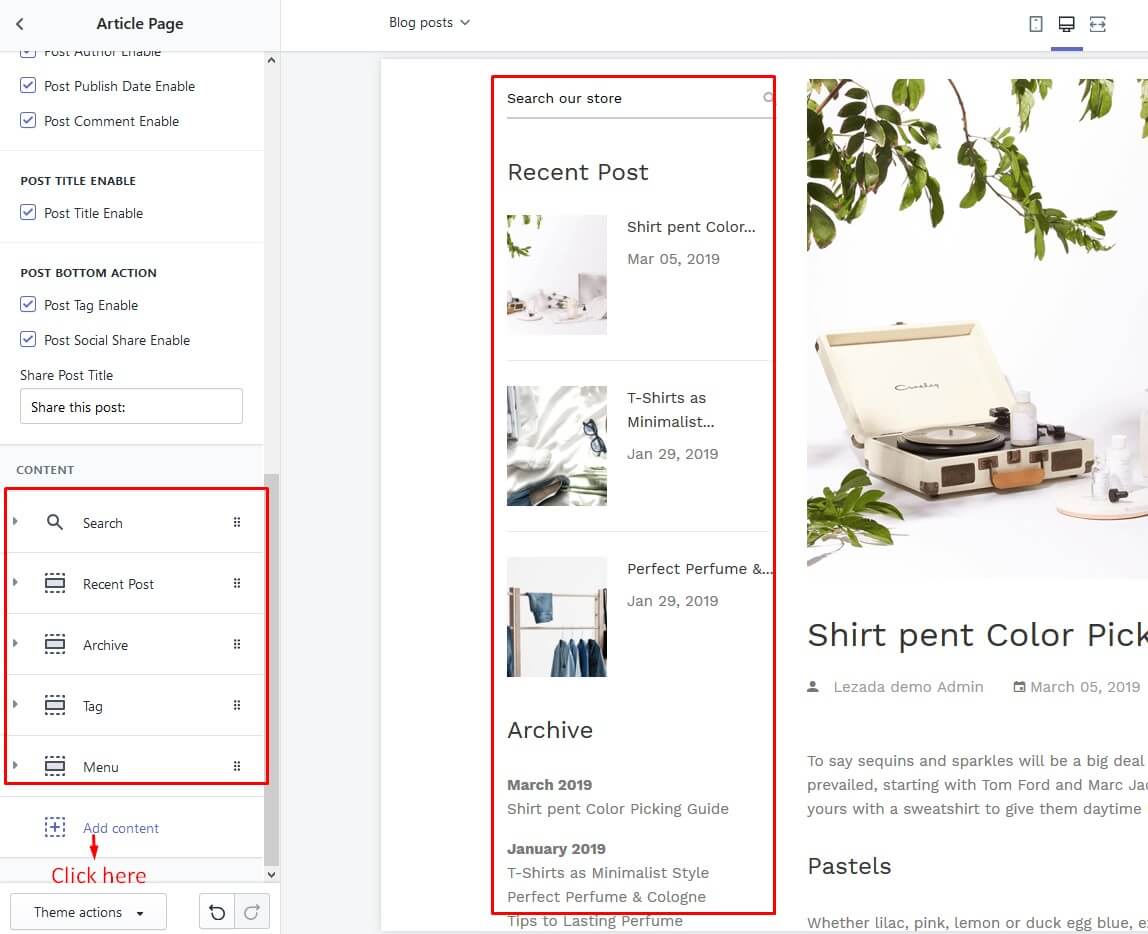The height and width of the screenshot is (934, 1148).
Task: Toggle Post Title Enable checkbox
Action: [28, 212]
